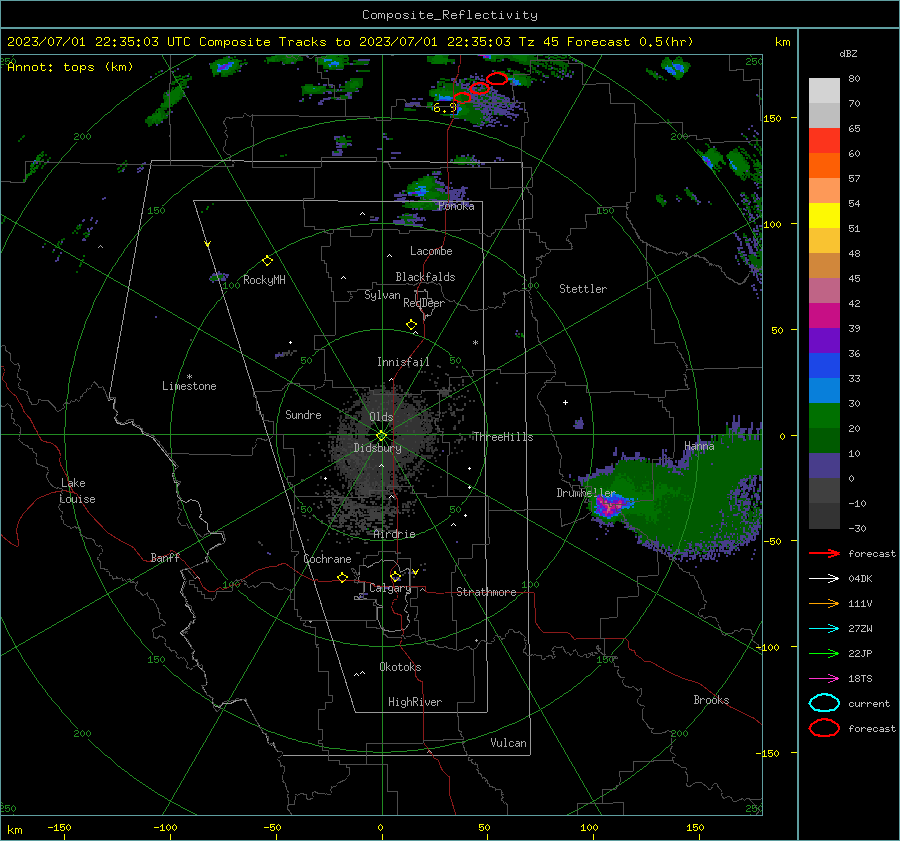Click the white cross marker east of ThreeHills
This screenshot has width=900, height=841.
pos(565,402)
